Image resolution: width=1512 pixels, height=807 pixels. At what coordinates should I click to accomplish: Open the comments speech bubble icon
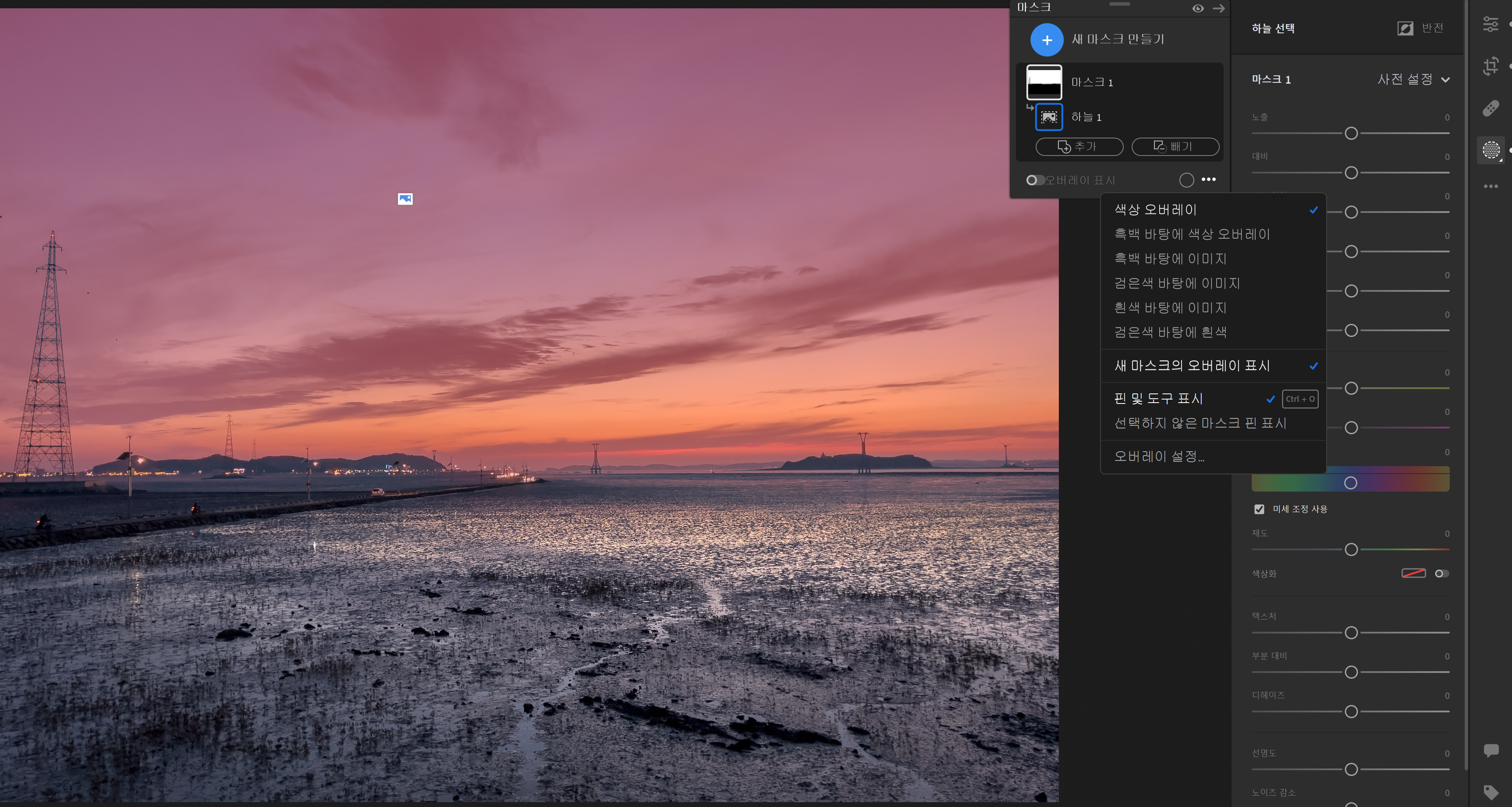pyautogui.click(x=1491, y=750)
